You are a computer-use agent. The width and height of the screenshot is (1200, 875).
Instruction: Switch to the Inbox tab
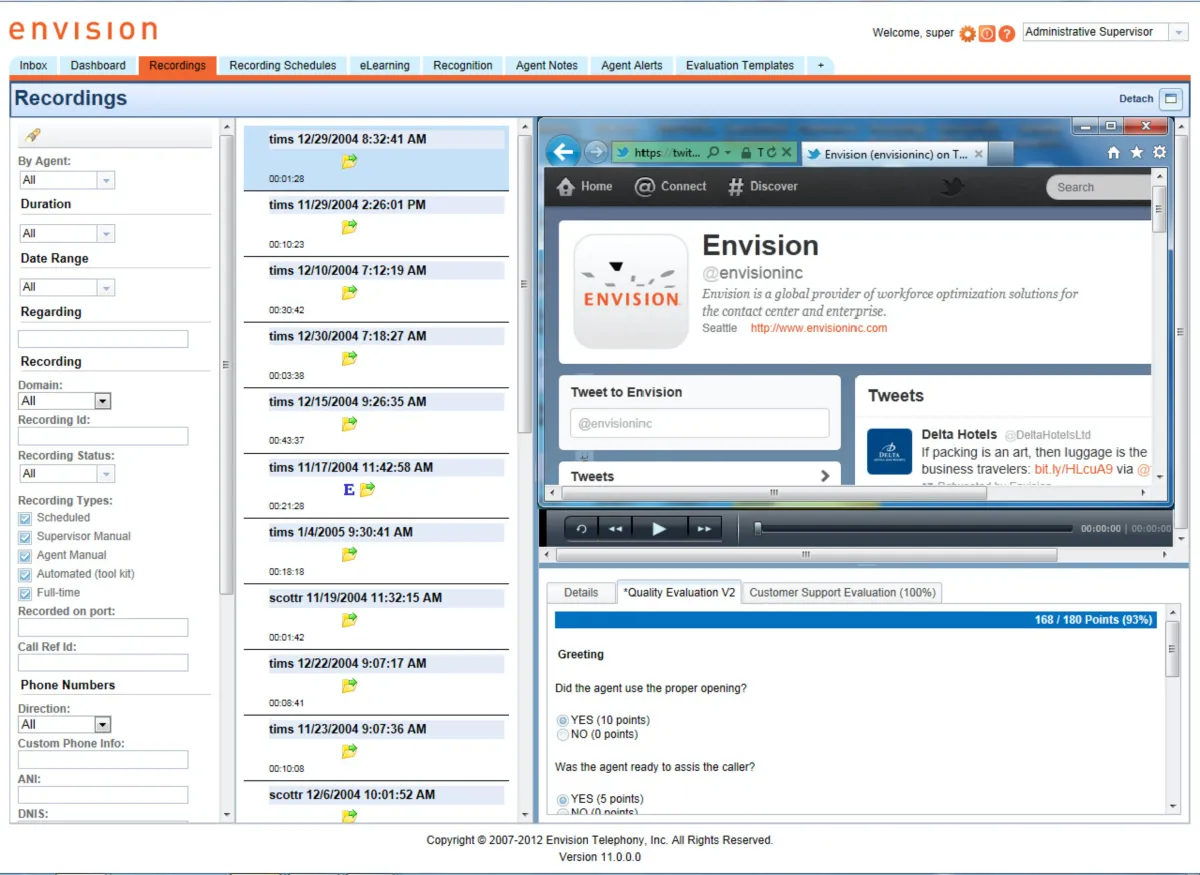(x=33, y=66)
